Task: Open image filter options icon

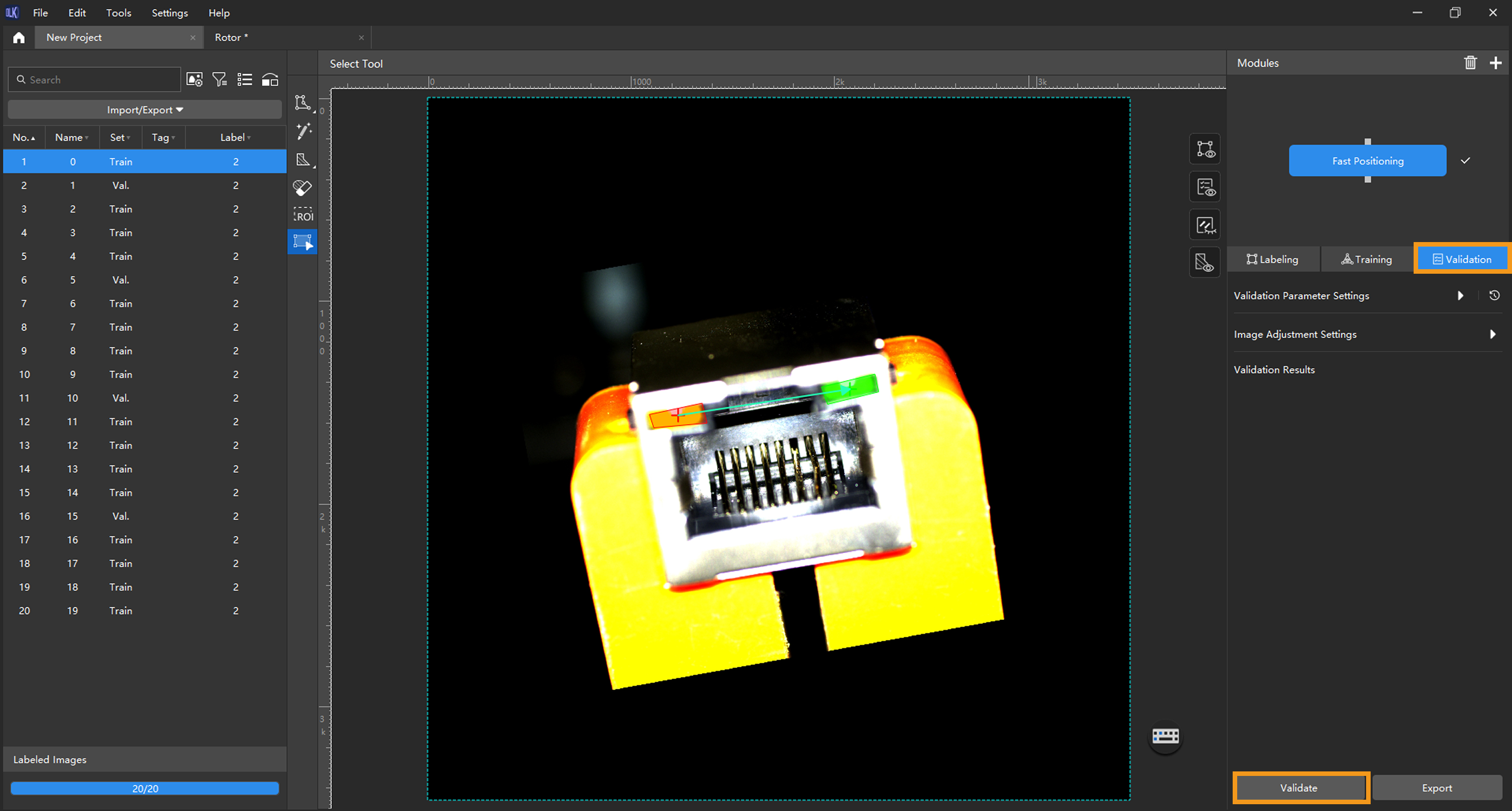Action: (x=219, y=79)
